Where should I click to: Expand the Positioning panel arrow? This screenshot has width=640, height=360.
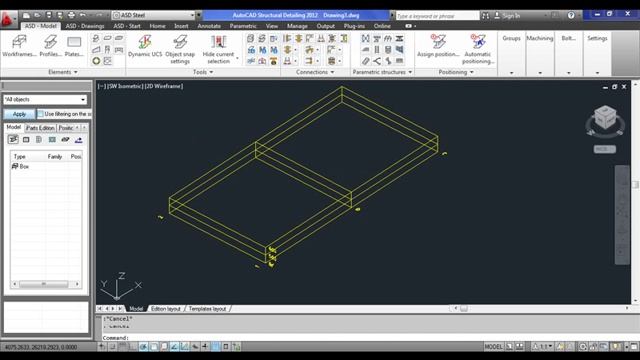[472, 72]
